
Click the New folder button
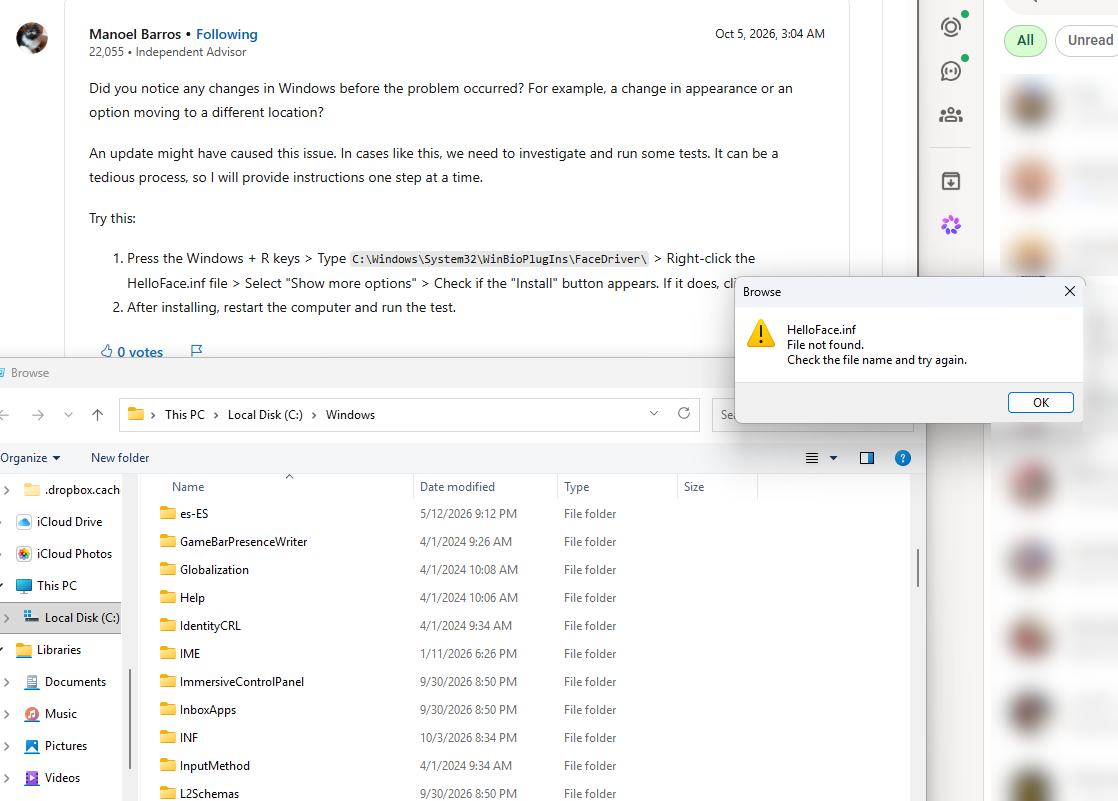click(120, 458)
